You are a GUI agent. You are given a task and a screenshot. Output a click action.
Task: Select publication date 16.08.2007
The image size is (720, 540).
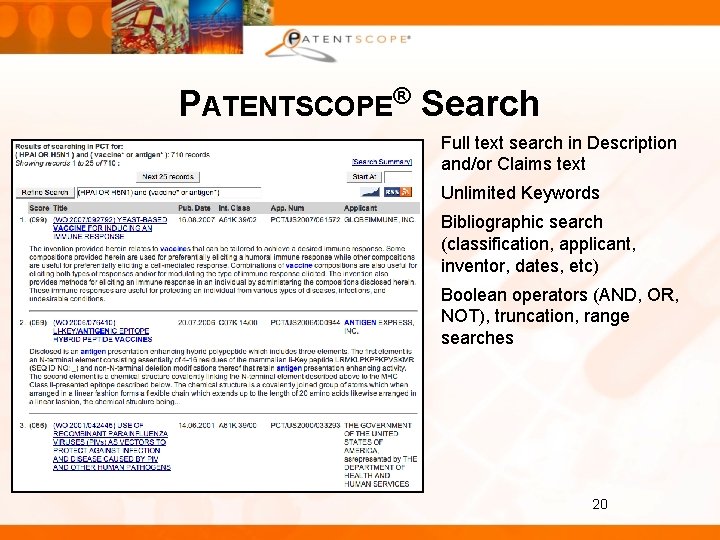coord(197,220)
